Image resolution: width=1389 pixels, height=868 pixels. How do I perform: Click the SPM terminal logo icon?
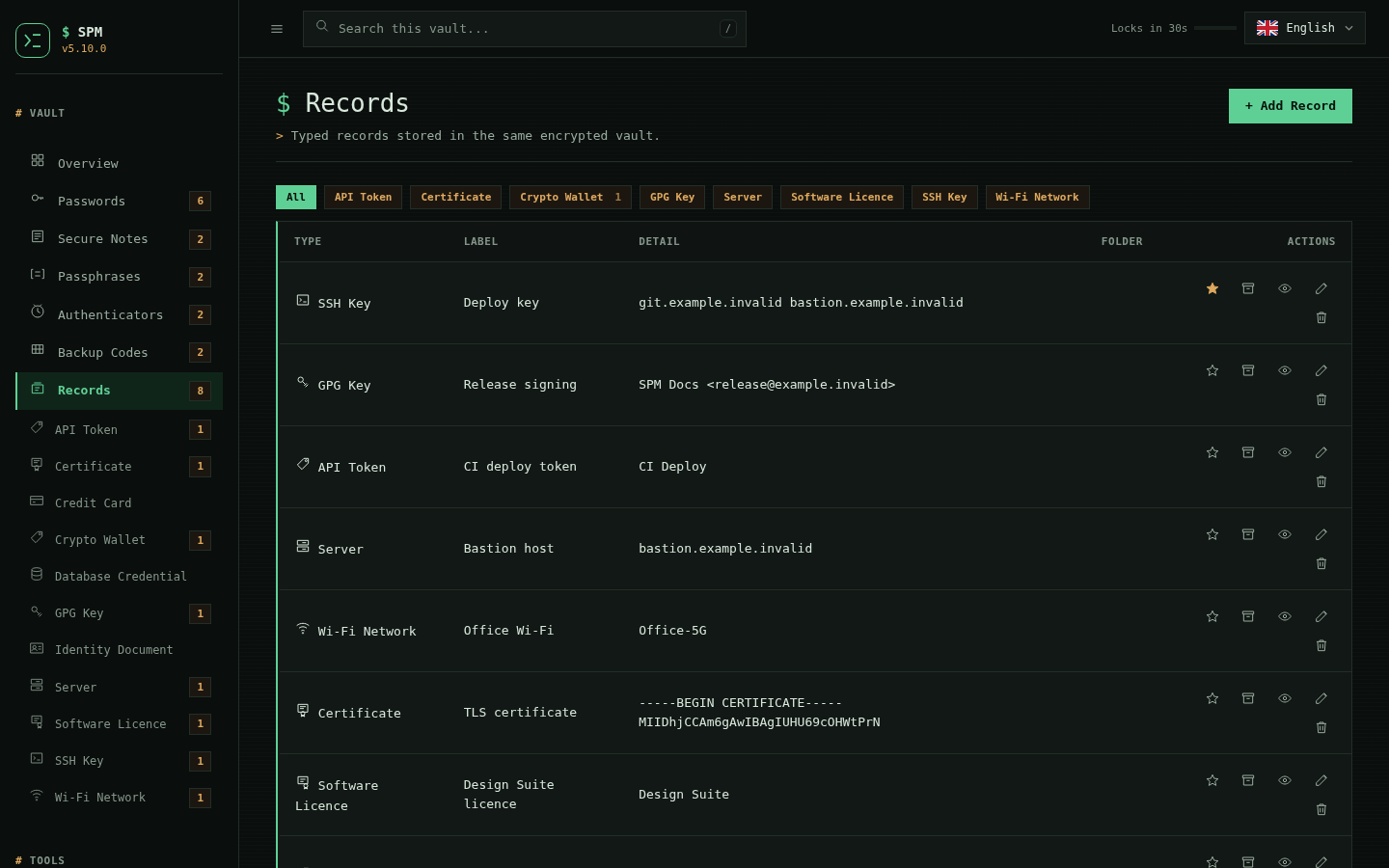[33, 41]
